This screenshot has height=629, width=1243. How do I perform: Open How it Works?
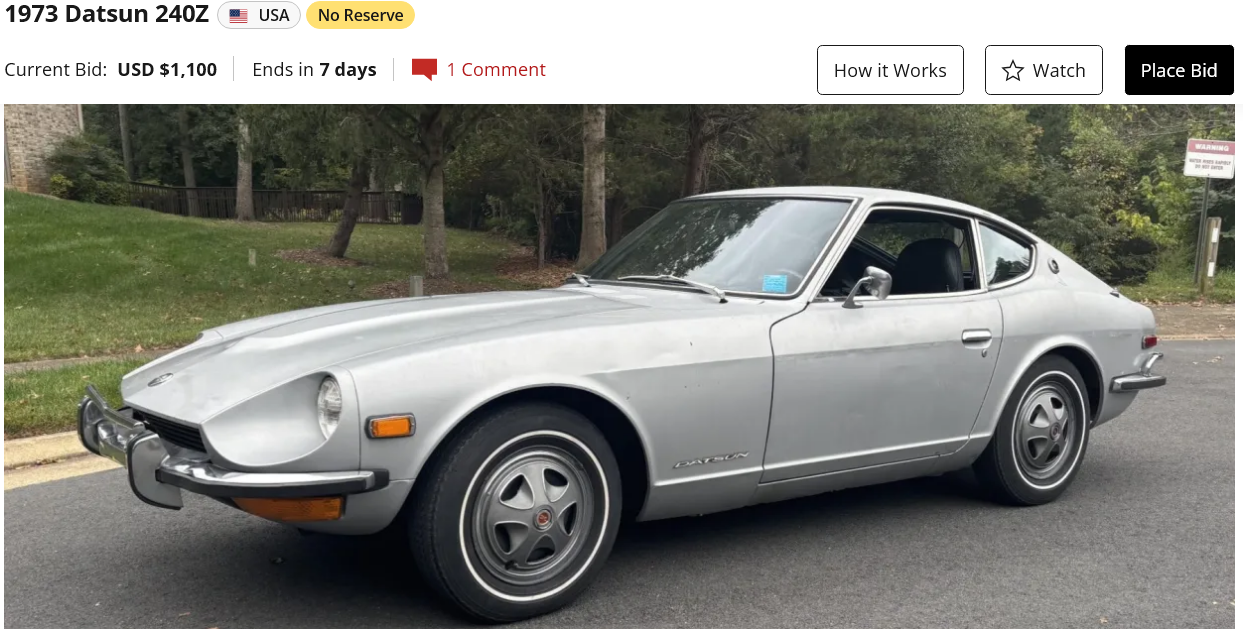(890, 70)
